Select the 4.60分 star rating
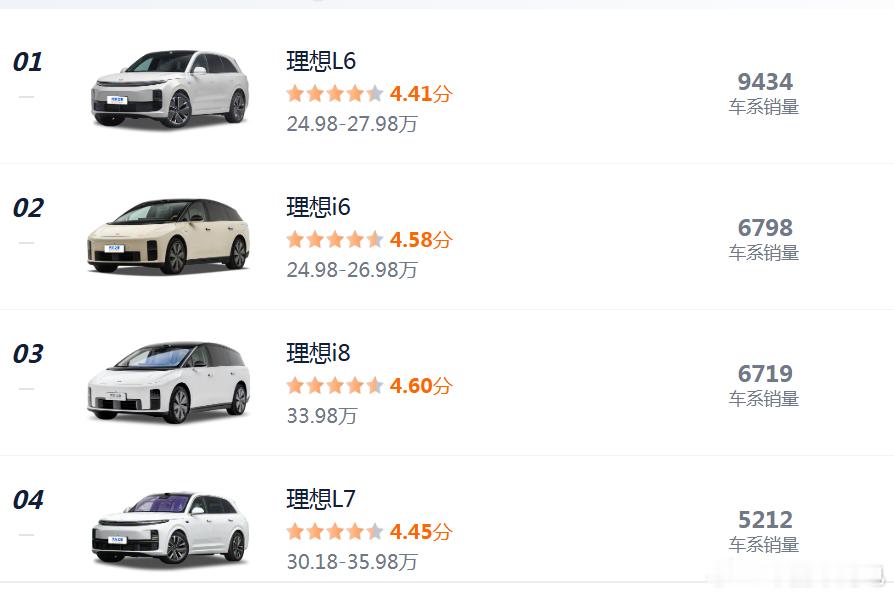The height and width of the screenshot is (595, 894). (x=369, y=386)
